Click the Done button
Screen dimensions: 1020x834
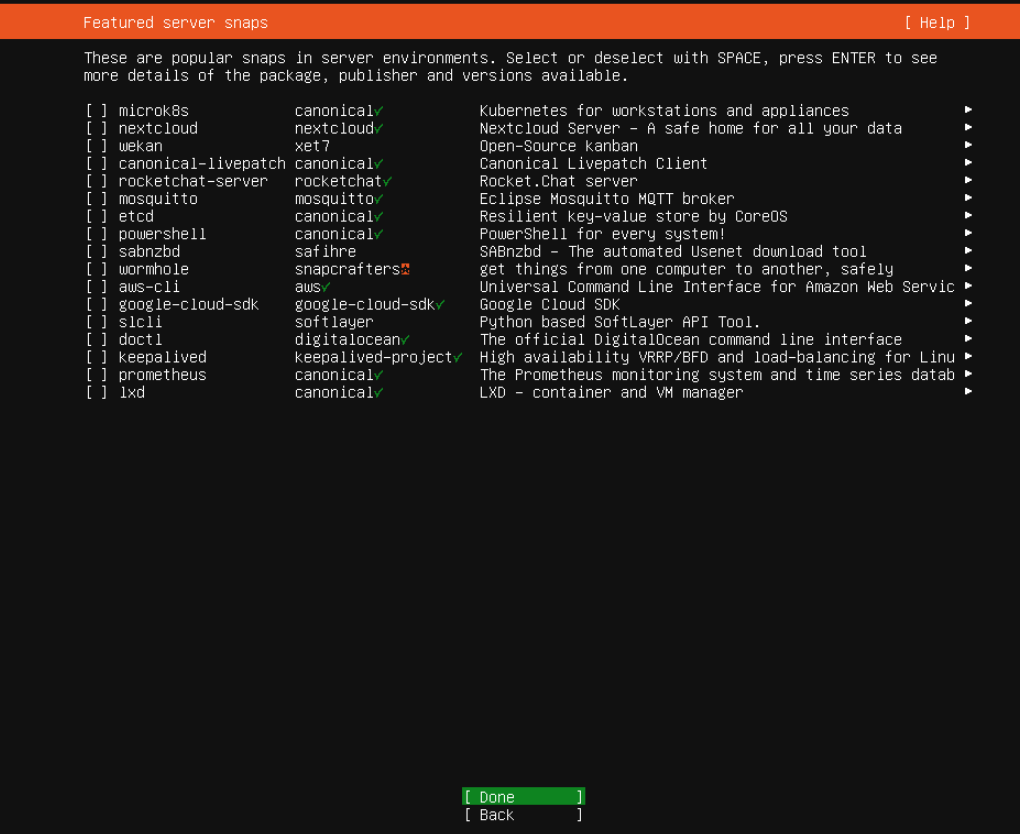point(521,797)
